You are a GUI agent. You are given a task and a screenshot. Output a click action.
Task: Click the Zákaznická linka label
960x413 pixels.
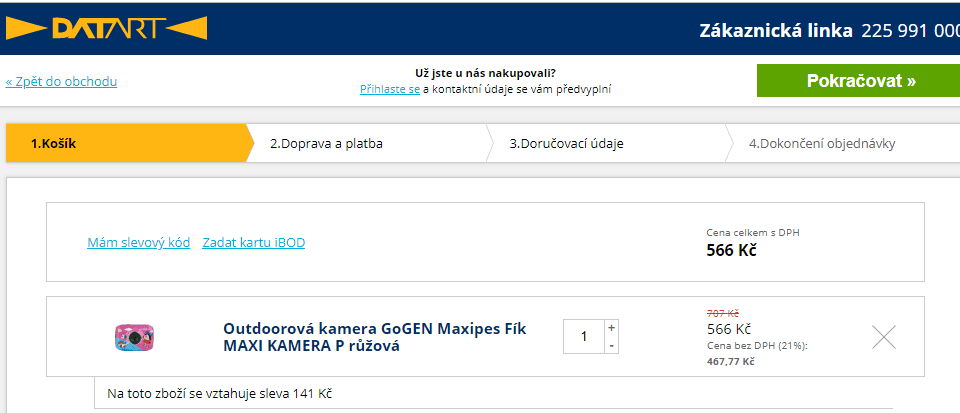click(x=776, y=31)
